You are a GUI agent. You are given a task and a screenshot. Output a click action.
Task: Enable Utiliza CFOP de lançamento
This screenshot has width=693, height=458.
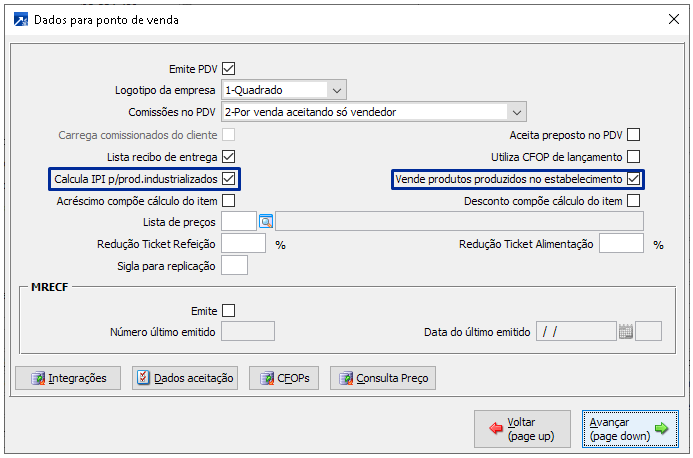(x=633, y=156)
